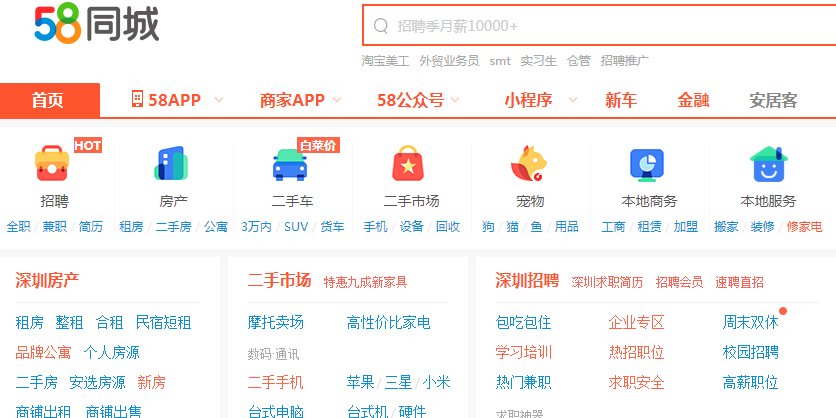The width and height of the screenshot is (836, 418).
Task: Open the 本地服务 smiling house icon
Action: click(768, 164)
